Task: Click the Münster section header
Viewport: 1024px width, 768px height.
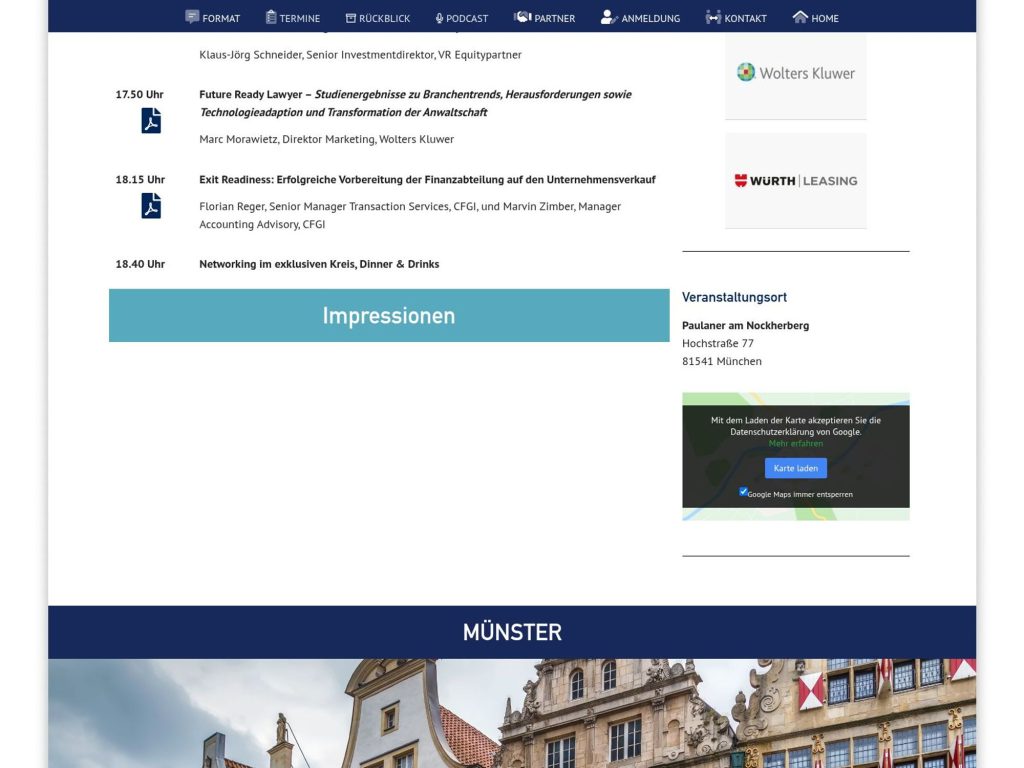Action: pos(512,632)
